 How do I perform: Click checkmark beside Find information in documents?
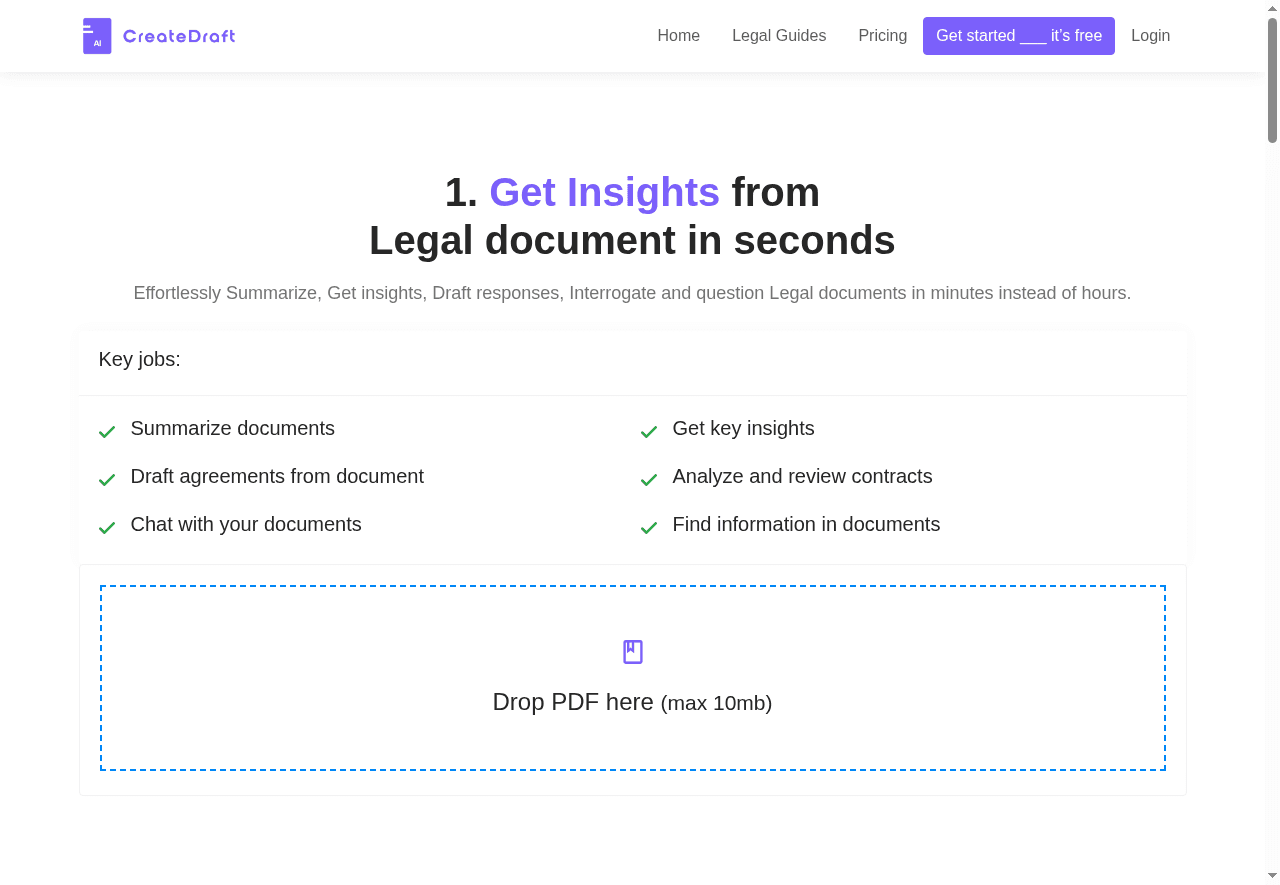tap(649, 528)
